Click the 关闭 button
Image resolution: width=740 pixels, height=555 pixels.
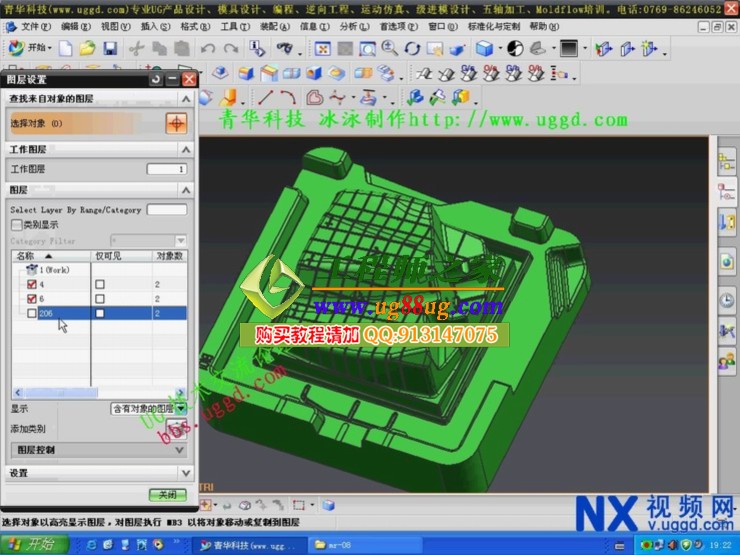coord(167,495)
